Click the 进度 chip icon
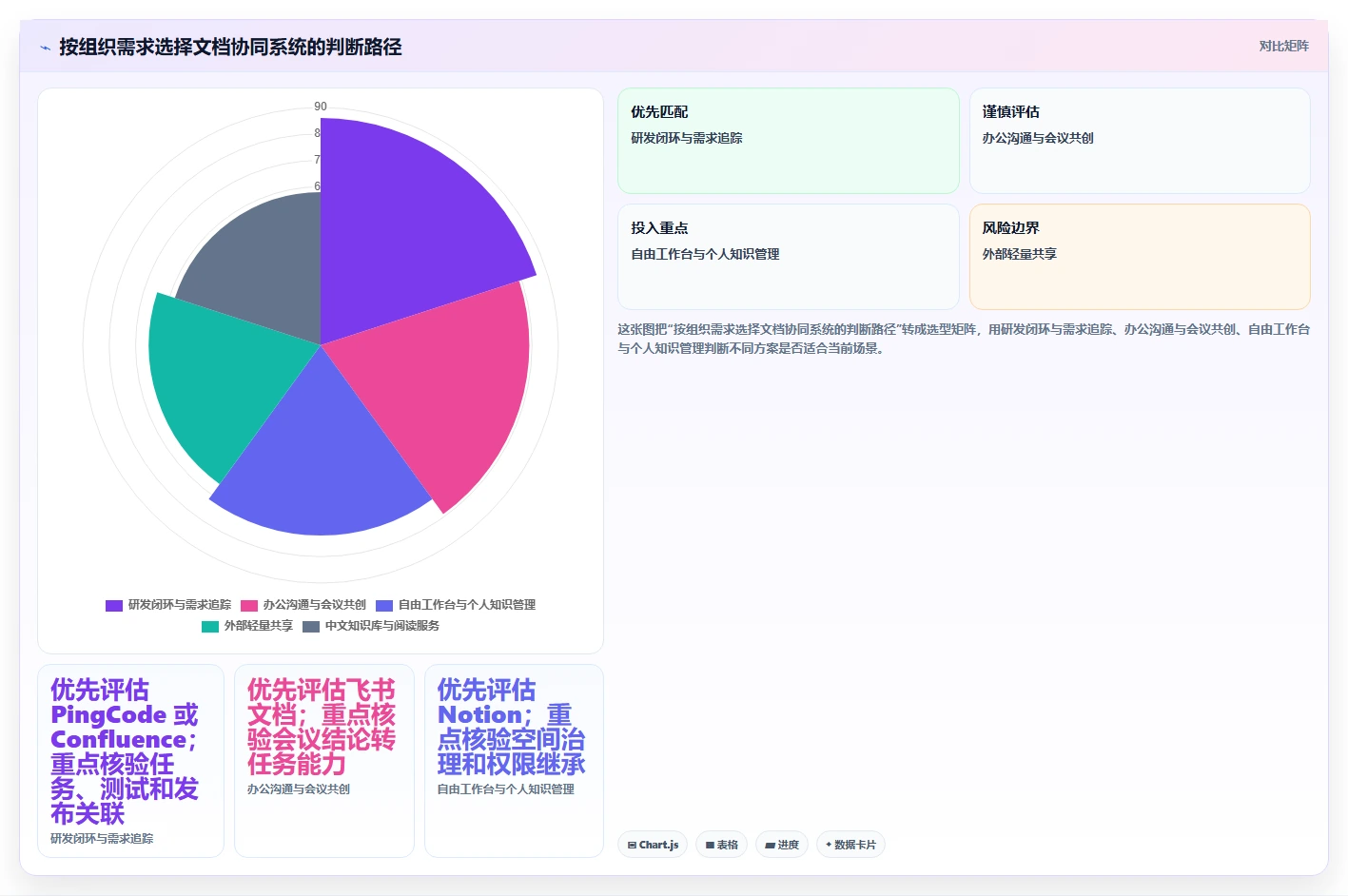1348x896 pixels. click(x=770, y=845)
